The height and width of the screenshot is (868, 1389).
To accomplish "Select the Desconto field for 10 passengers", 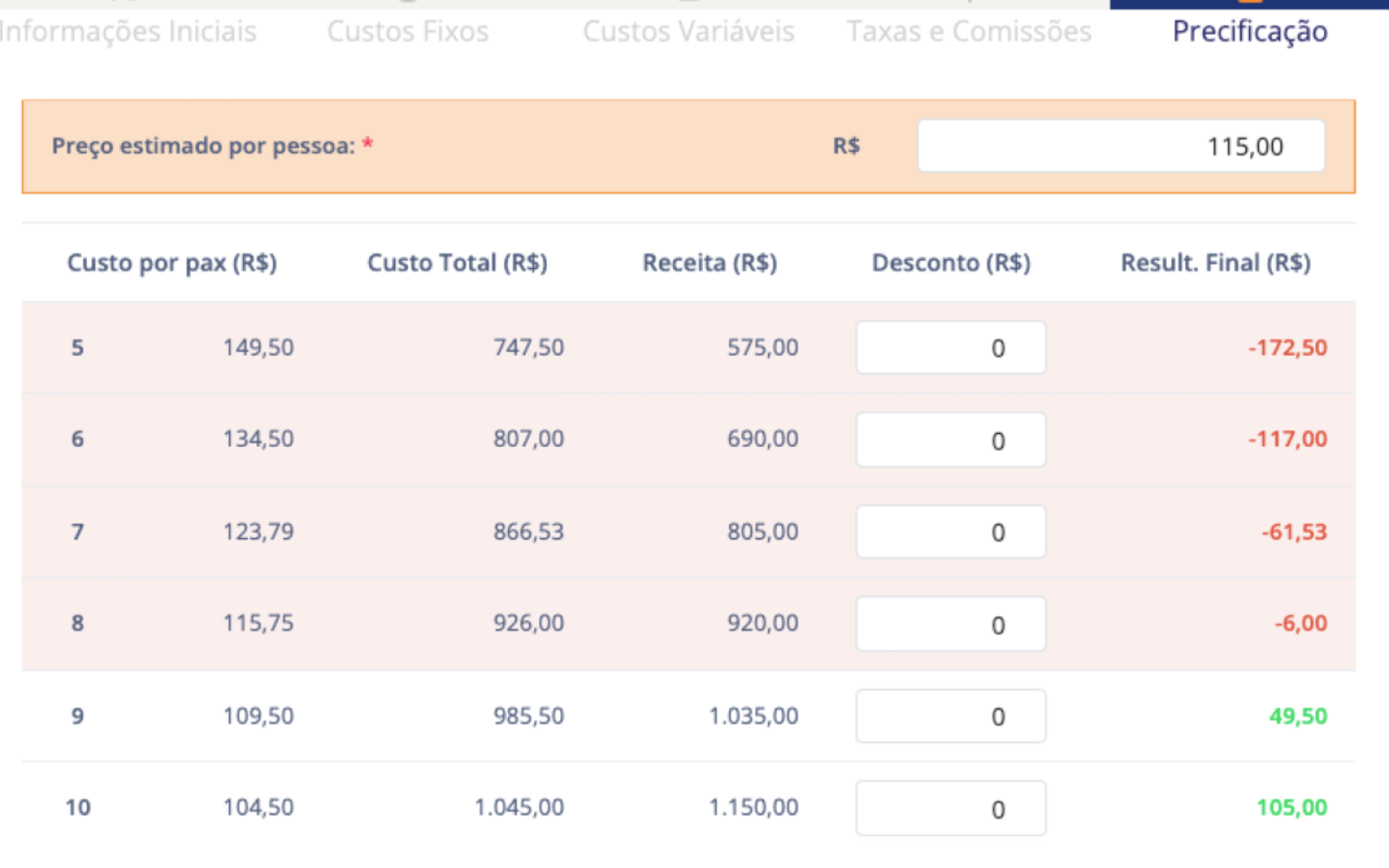I will click(x=951, y=808).
